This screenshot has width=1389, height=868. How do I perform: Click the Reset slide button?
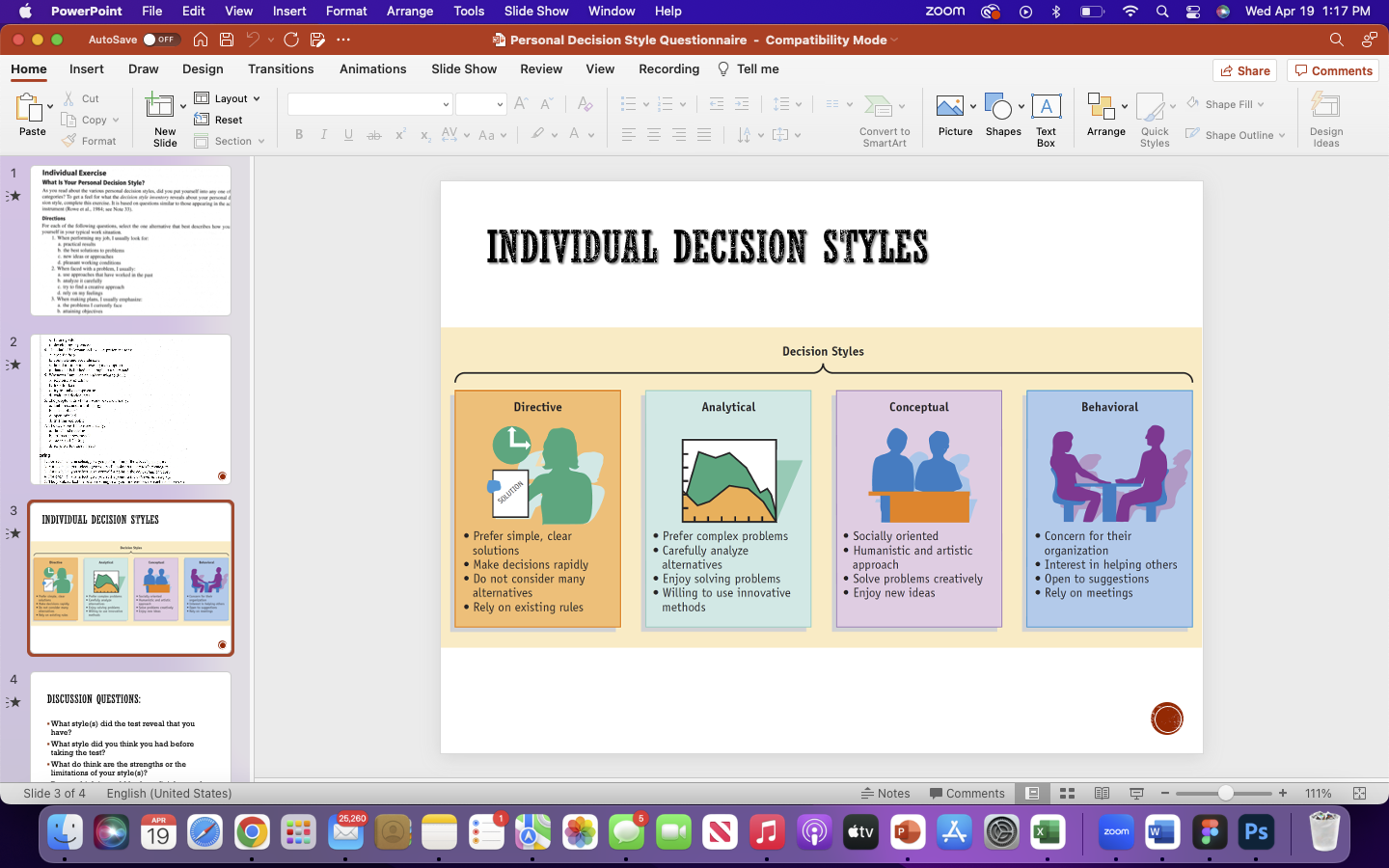(x=219, y=120)
